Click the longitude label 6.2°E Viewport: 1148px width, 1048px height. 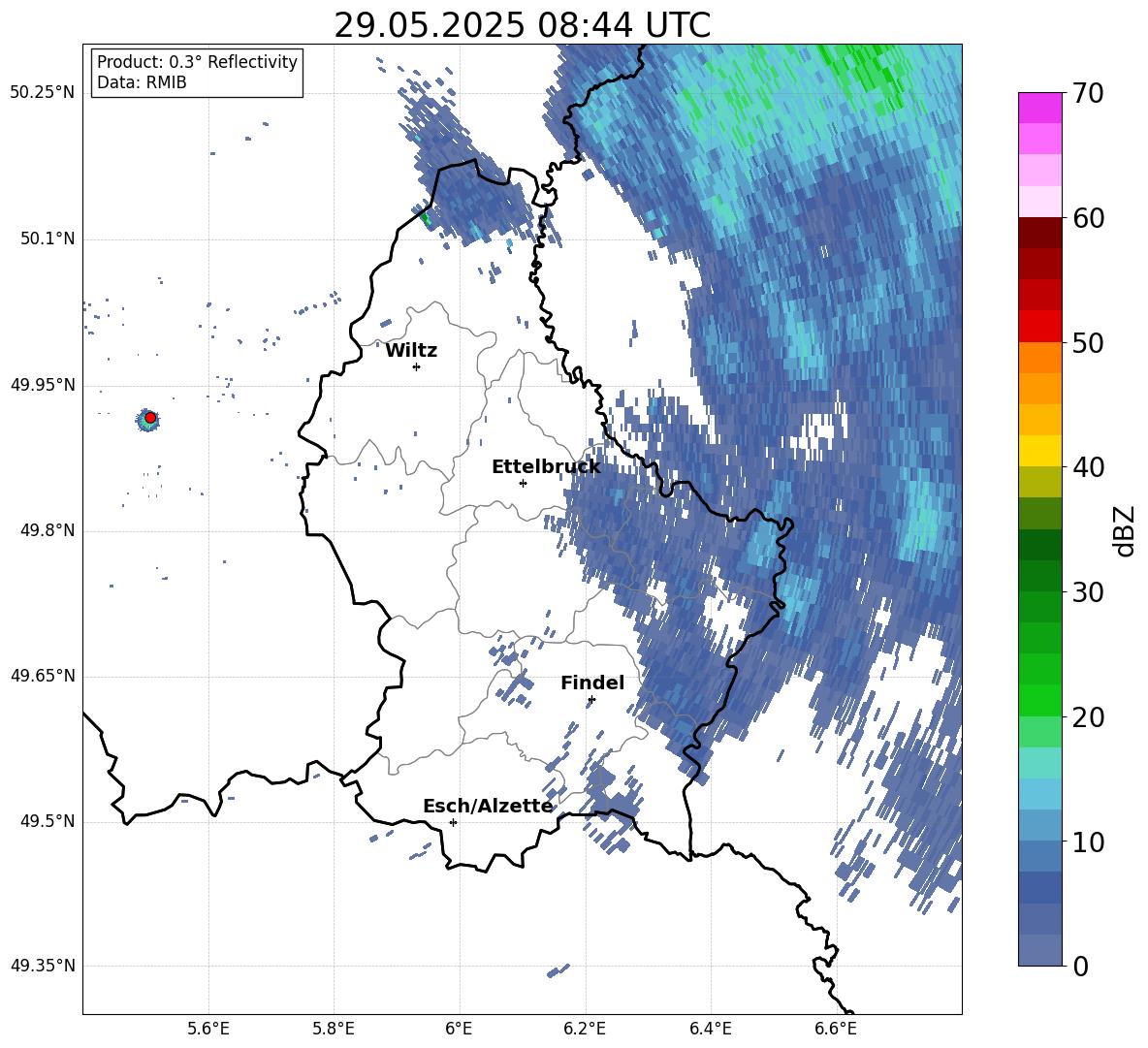[585, 1029]
